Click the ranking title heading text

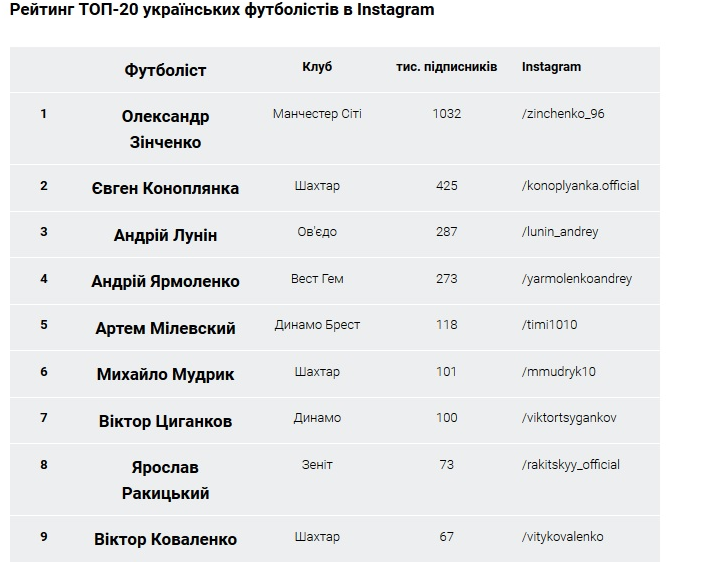[x=222, y=11]
